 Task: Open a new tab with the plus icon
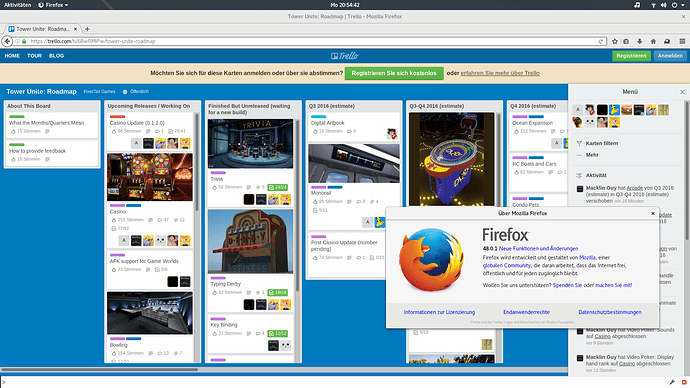click(x=87, y=29)
